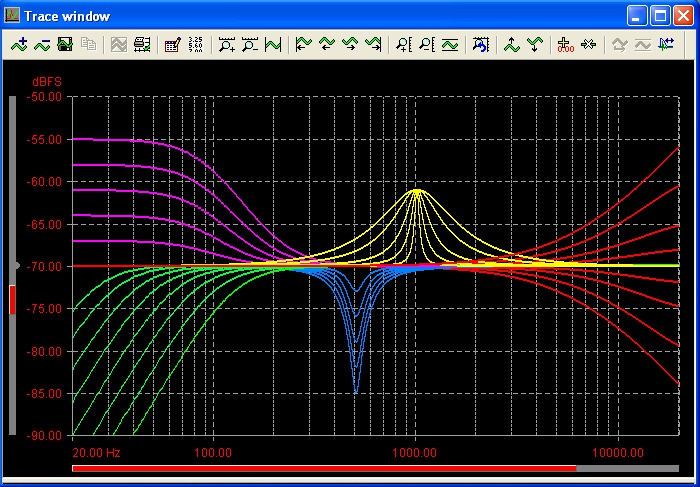This screenshot has height=487, width=700.
Task: Click the add trace icon with plus sign
Action: point(19,44)
